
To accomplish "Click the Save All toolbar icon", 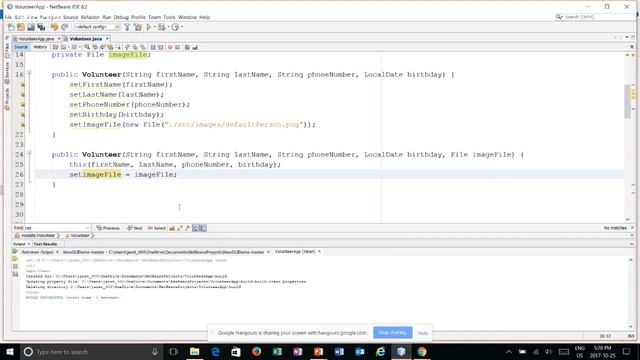I will coord(41,27).
